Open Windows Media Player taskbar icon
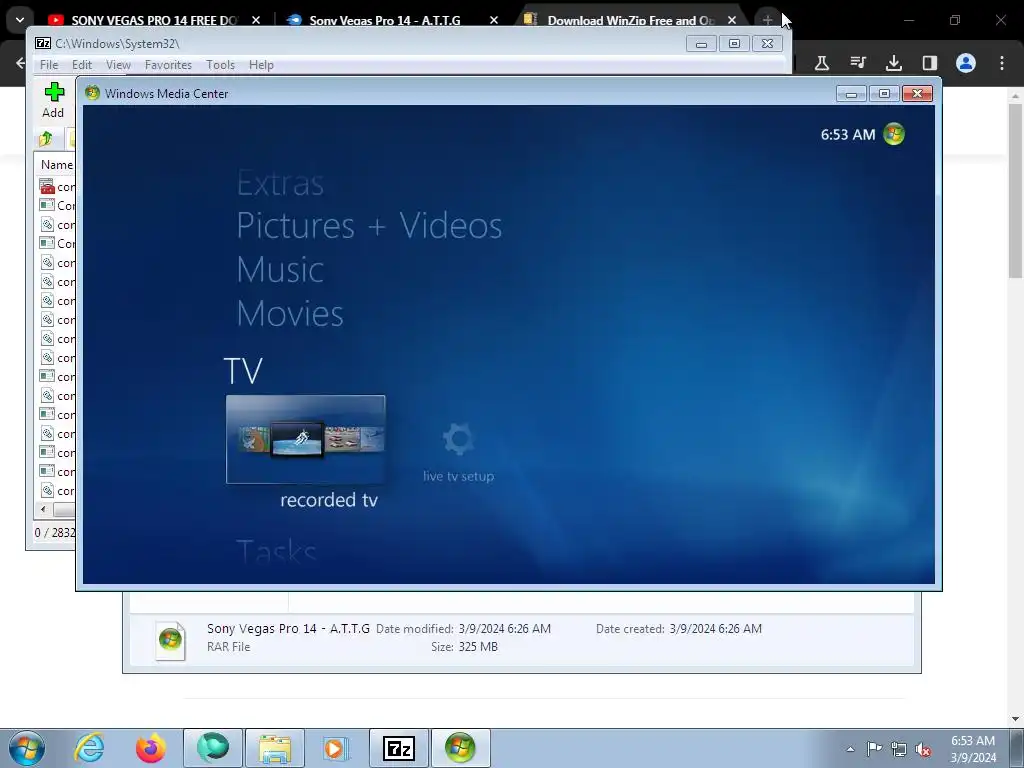This screenshot has width=1024, height=768. (337, 748)
